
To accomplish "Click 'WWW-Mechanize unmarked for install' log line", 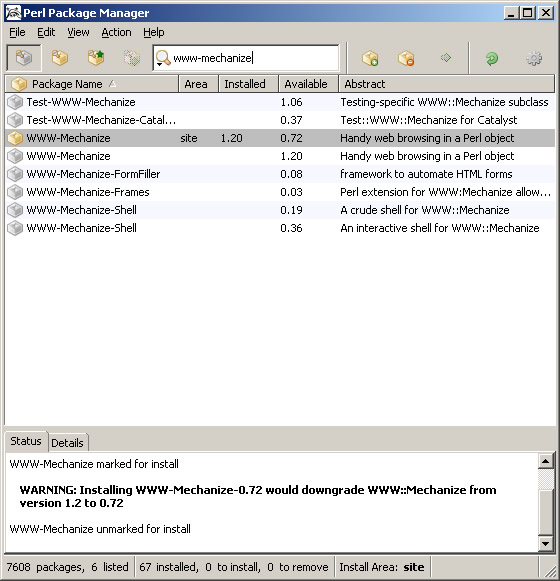I will 100,529.
